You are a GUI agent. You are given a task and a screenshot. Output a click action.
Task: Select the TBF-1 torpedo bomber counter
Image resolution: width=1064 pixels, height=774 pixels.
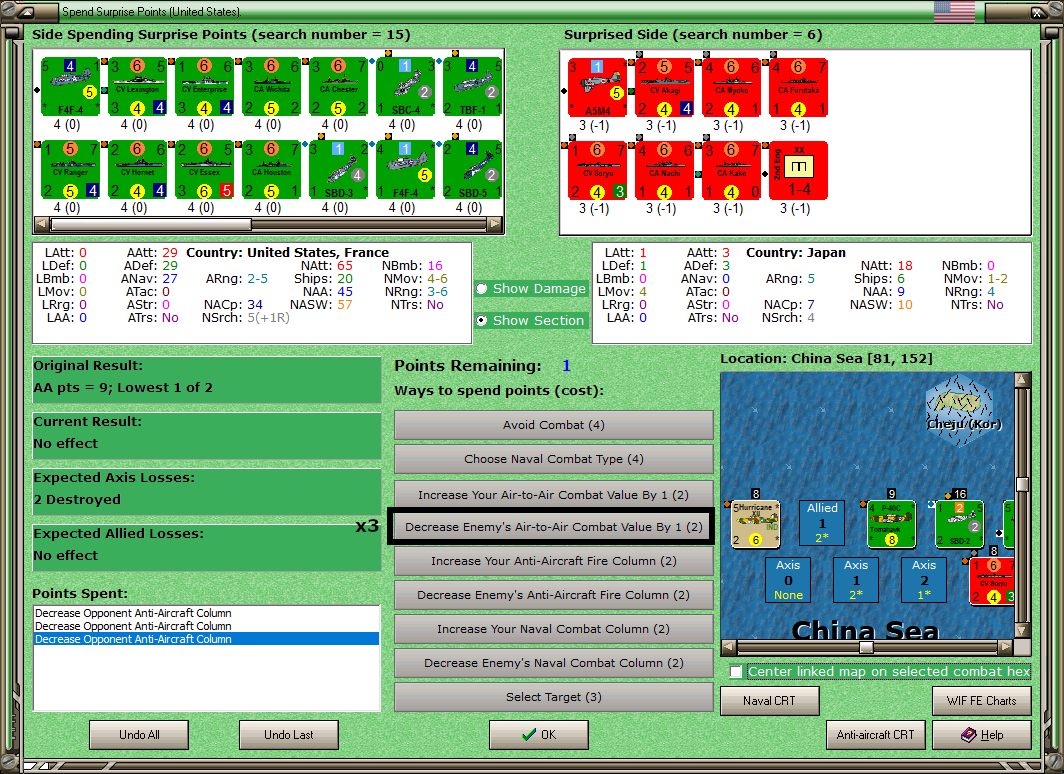click(473, 87)
